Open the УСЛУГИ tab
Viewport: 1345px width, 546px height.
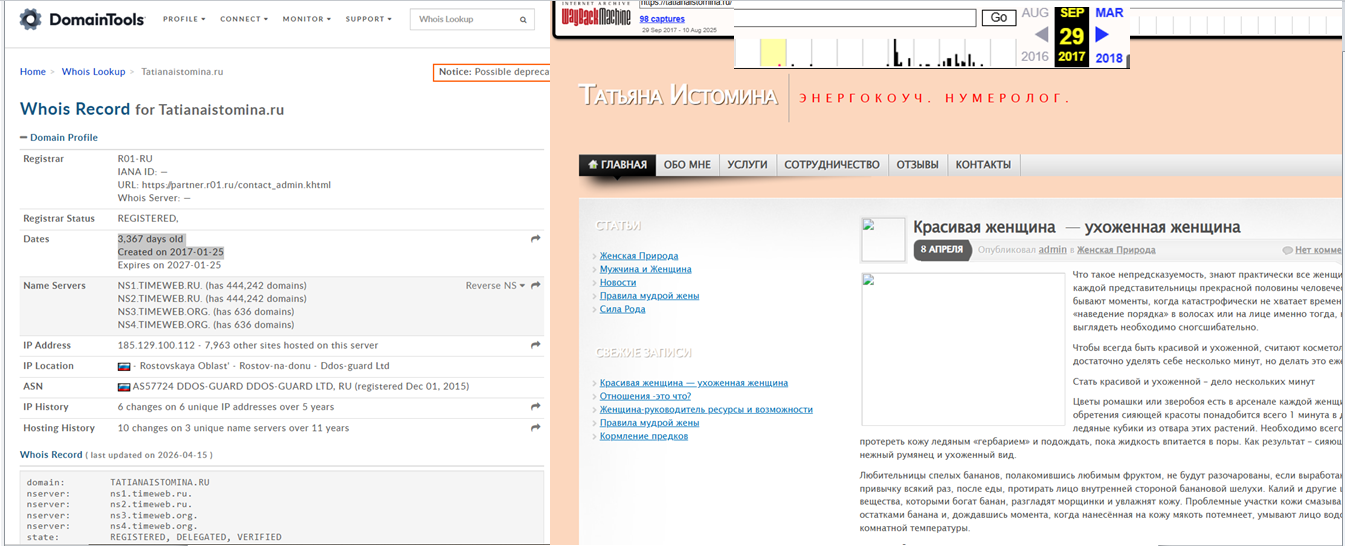click(747, 164)
